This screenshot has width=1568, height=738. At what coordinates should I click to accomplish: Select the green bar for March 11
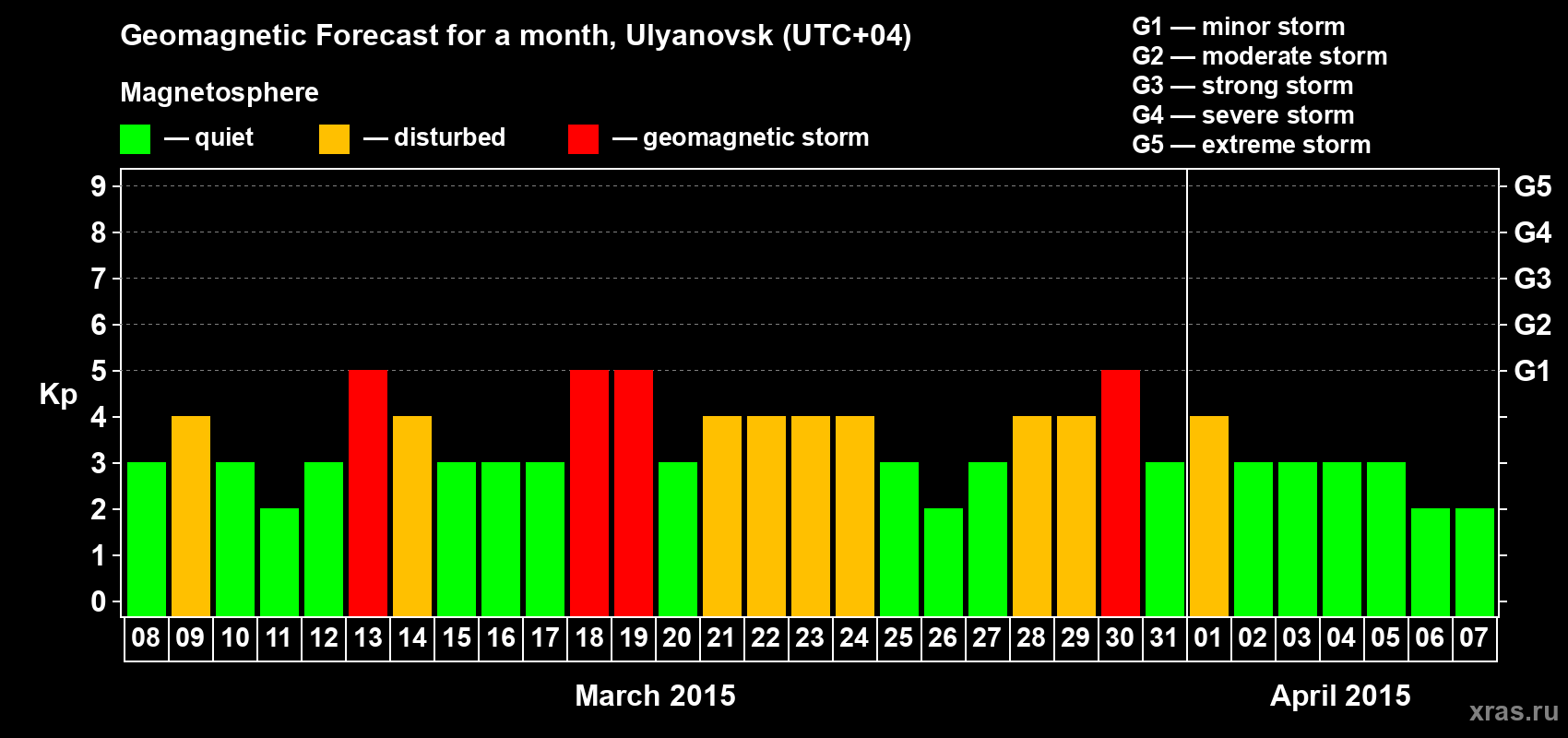pyautogui.click(x=279, y=562)
